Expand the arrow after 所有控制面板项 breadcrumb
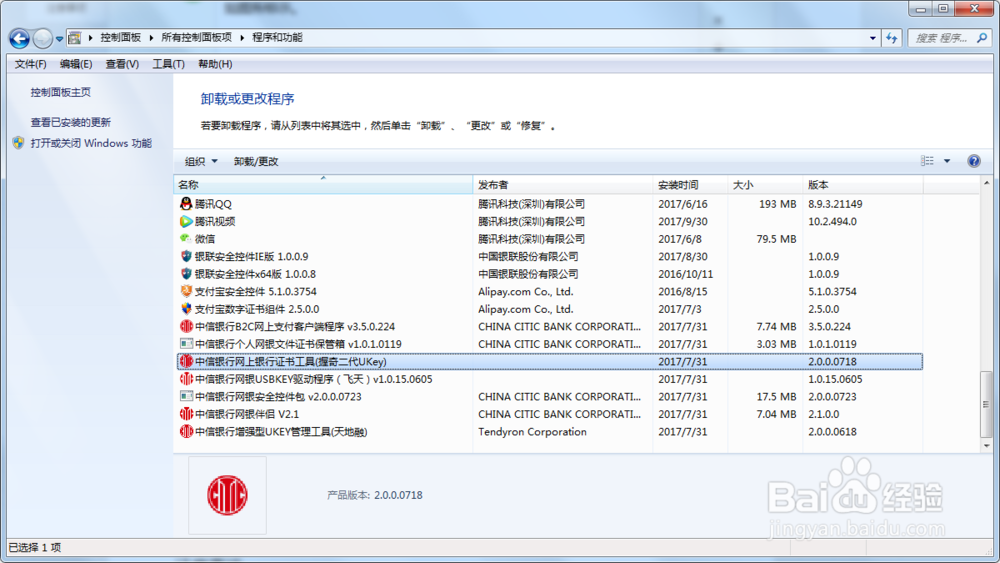This screenshot has width=1000, height=563. [x=242, y=38]
